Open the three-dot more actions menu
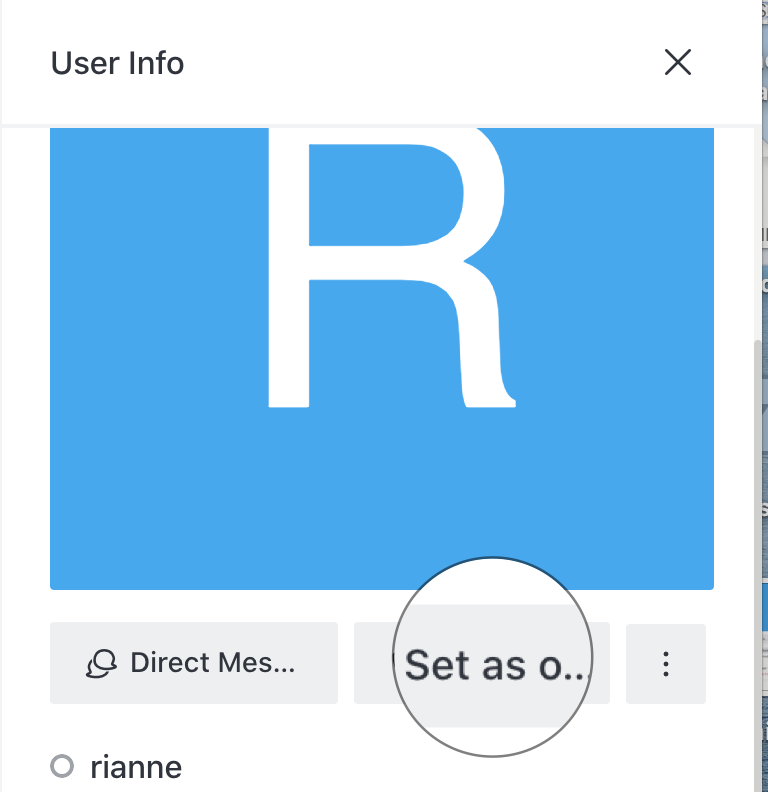This screenshot has height=792, width=768. (666, 664)
